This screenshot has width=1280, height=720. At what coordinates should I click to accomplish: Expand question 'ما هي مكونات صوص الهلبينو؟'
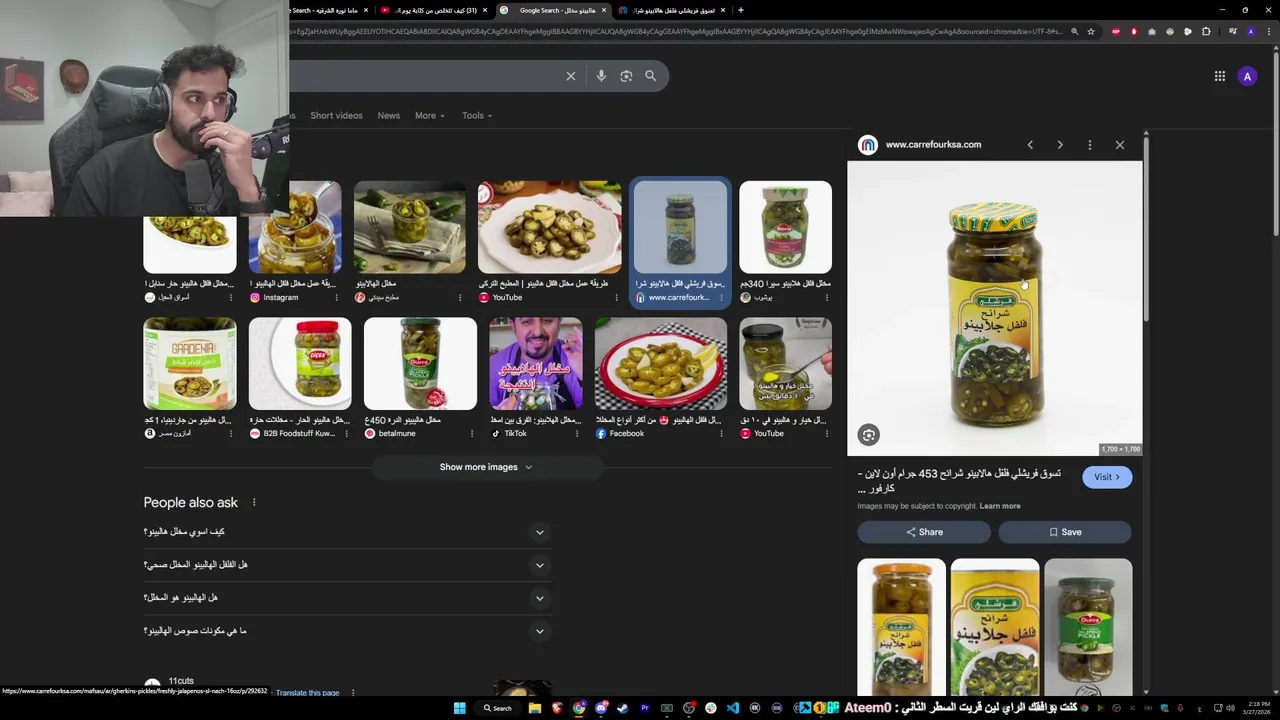[x=540, y=631]
